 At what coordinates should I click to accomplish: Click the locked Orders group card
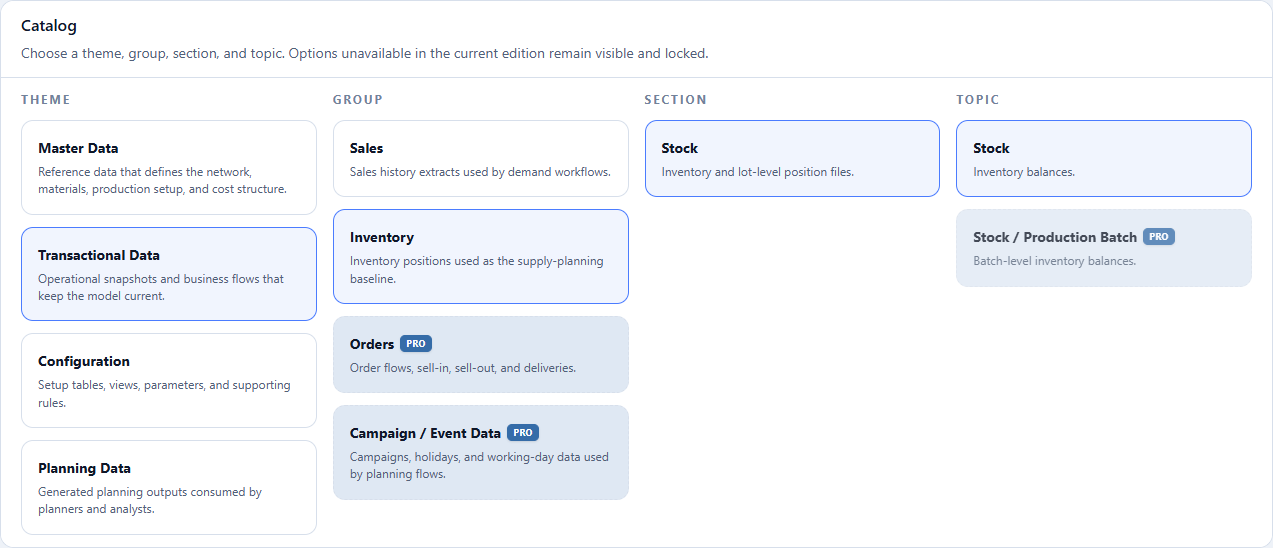[x=481, y=355]
